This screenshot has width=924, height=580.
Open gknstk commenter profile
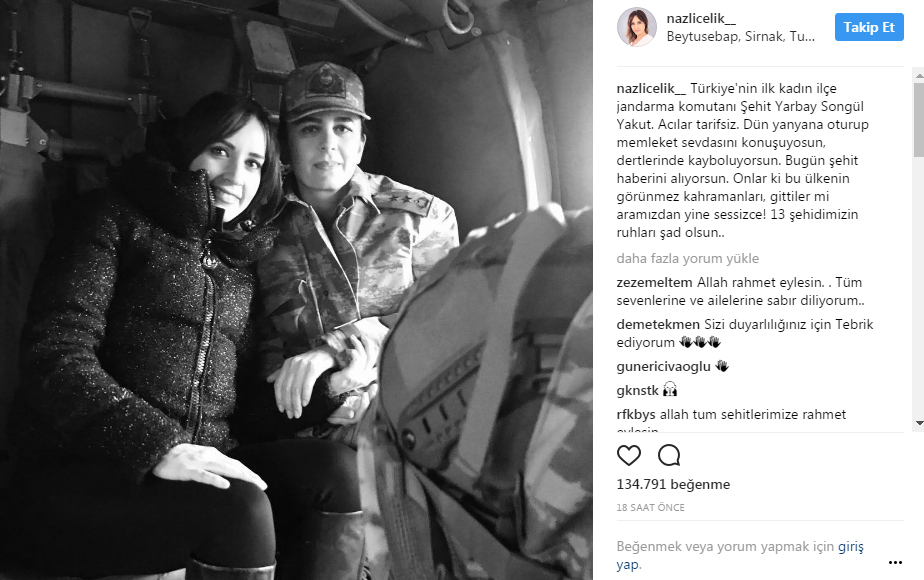tap(638, 390)
